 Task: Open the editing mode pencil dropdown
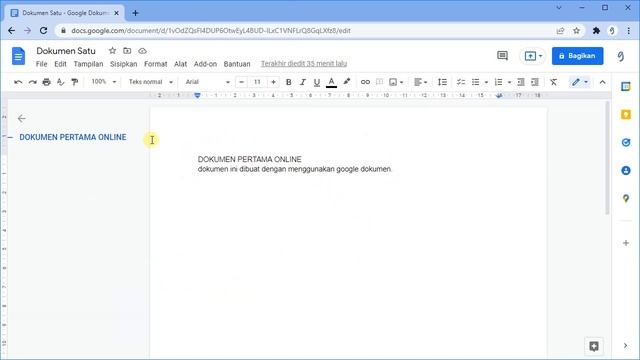click(580, 82)
